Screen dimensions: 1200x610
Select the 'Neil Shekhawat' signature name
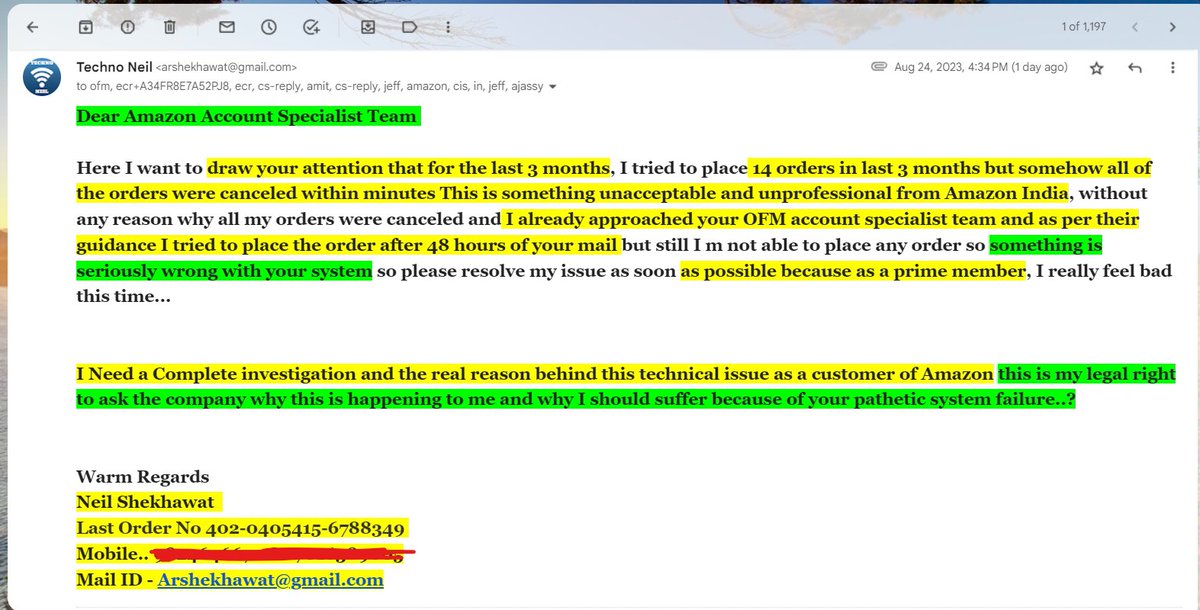tap(145, 502)
